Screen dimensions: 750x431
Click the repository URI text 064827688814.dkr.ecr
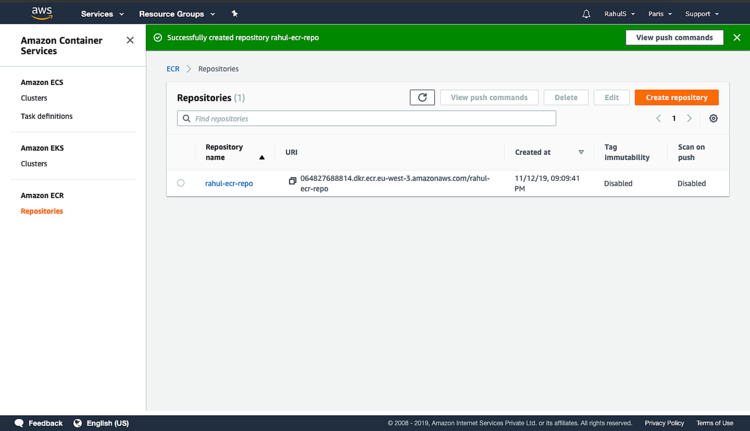coord(395,183)
